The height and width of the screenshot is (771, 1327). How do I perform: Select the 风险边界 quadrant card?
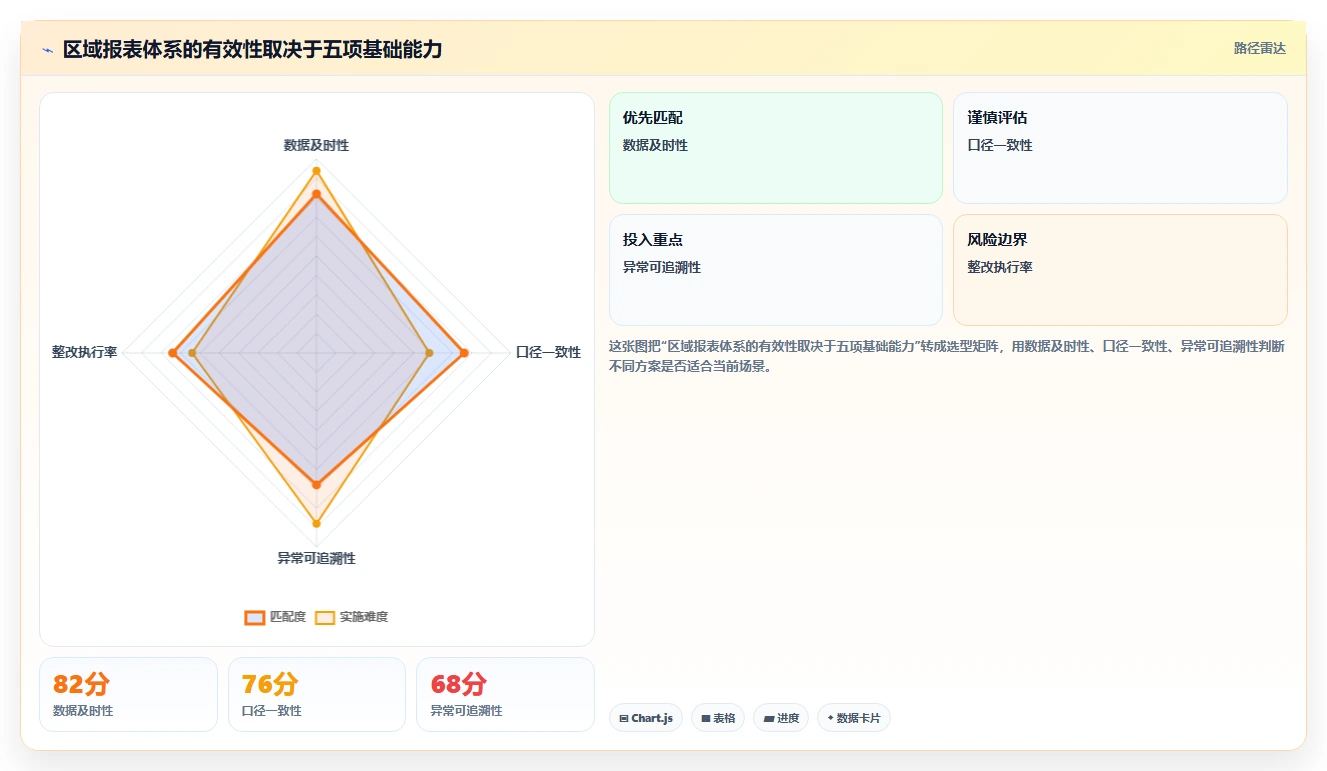(1120, 270)
